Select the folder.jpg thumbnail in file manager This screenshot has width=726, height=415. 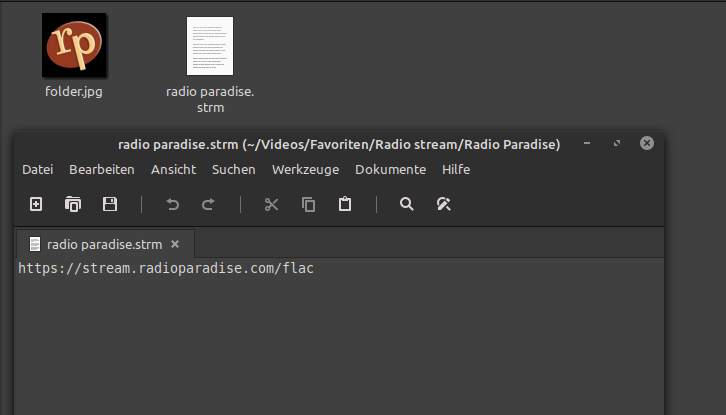[x=74, y=45]
